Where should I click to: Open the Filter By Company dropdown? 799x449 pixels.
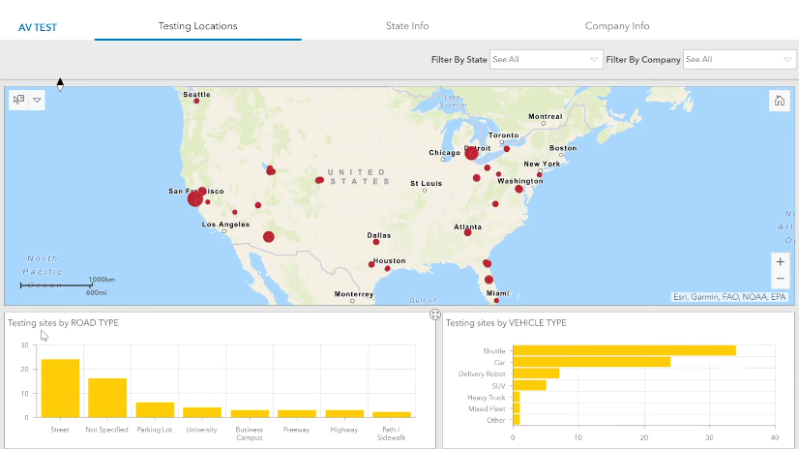click(x=739, y=60)
